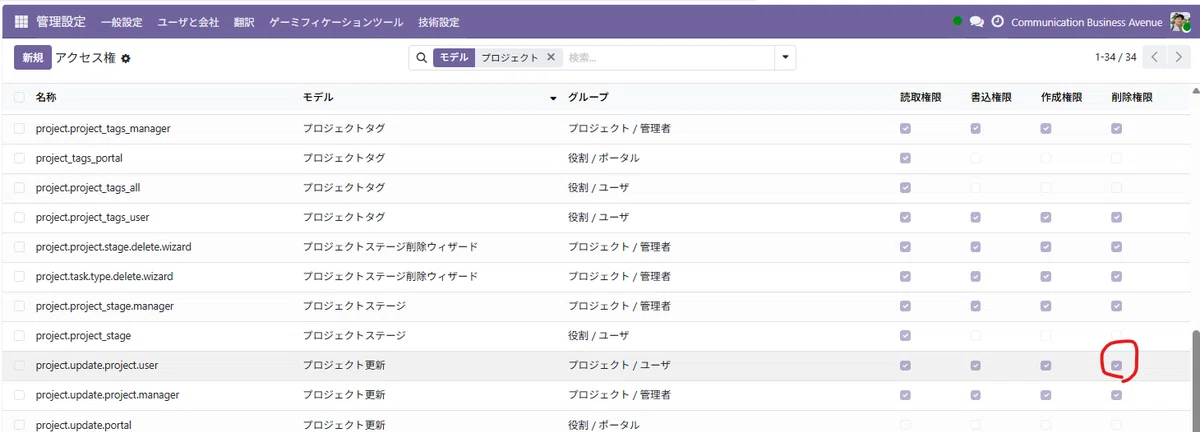Sort by the 名称 column header
The image size is (1200, 432).
tap(46, 98)
